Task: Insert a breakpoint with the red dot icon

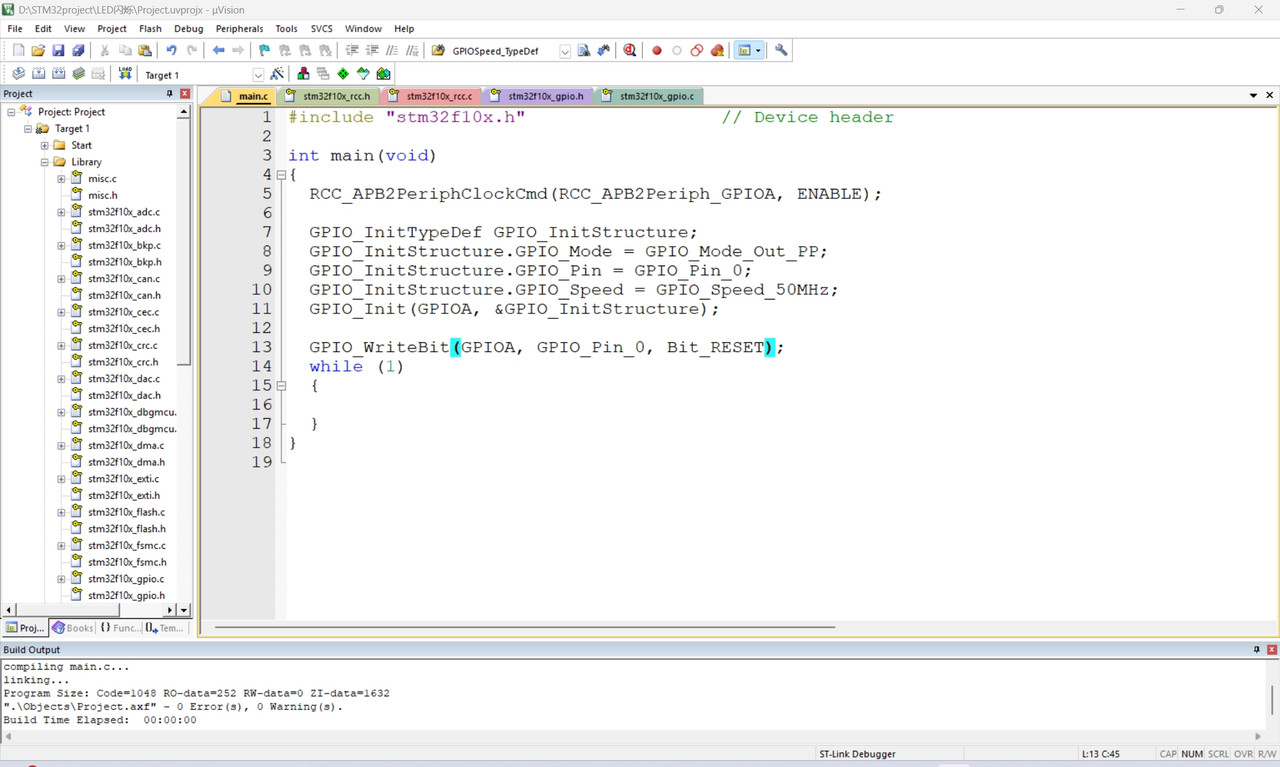Action: [x=657, y=51]
